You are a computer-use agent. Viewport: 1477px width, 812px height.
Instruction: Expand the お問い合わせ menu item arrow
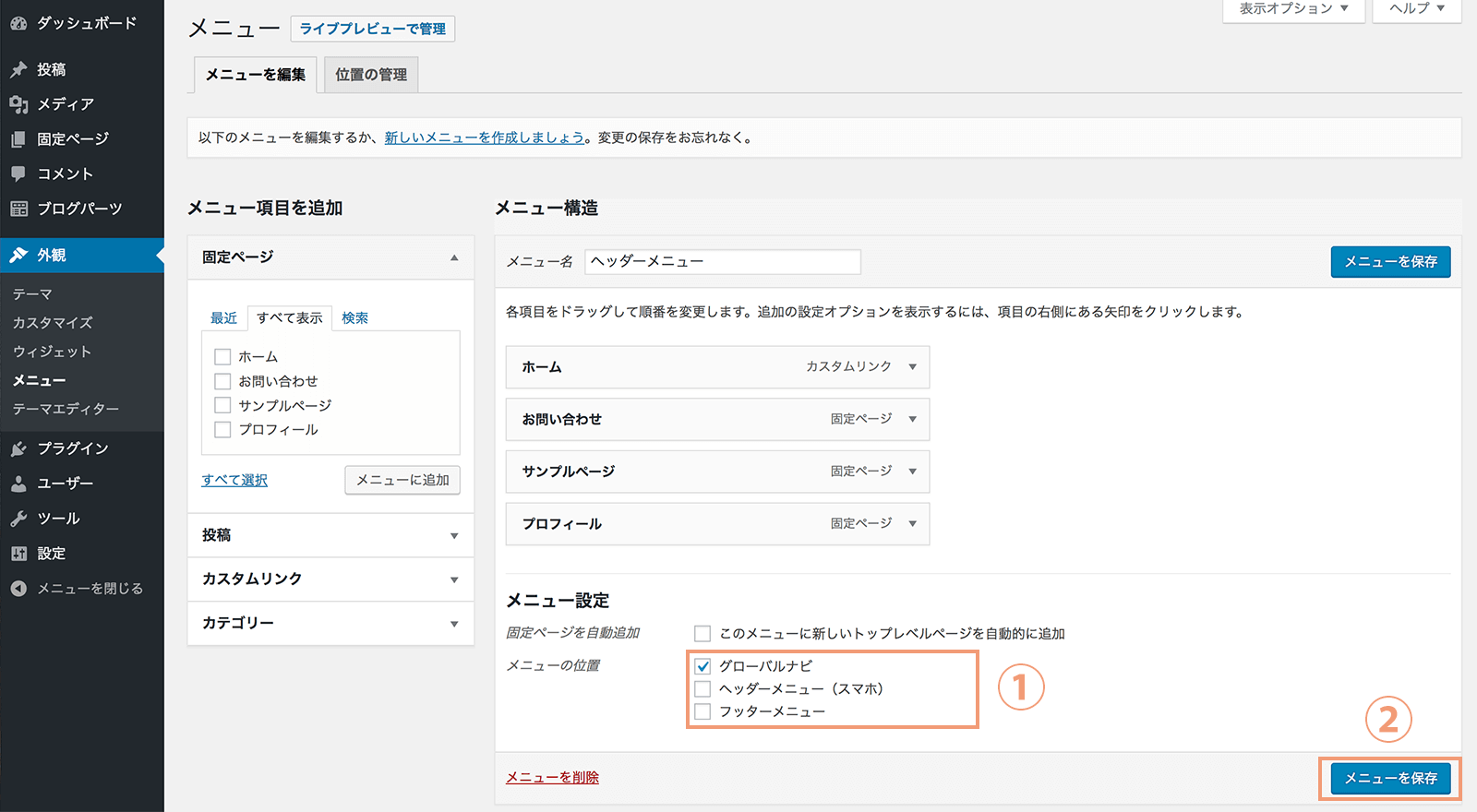click(912, 420)
